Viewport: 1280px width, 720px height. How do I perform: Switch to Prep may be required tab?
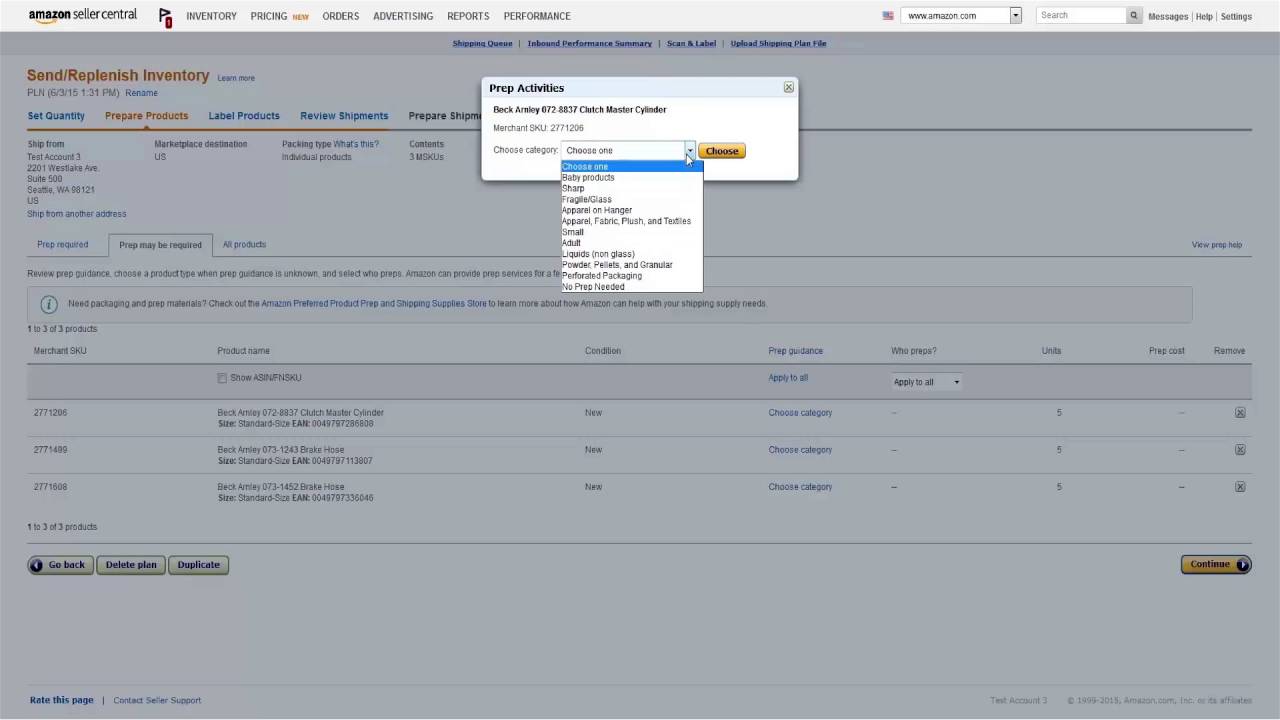click(x=160, y=245)
